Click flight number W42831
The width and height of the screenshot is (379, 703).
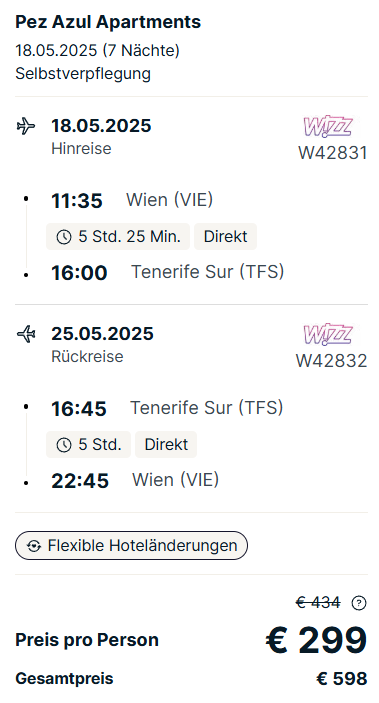pos(333,153)
